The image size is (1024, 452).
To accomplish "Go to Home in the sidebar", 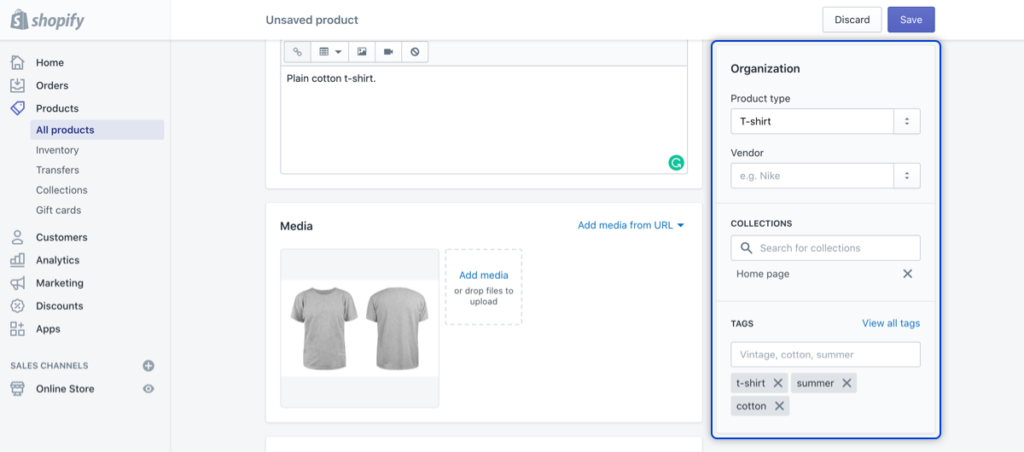I will pyautogui.click(x=50, y=63).
